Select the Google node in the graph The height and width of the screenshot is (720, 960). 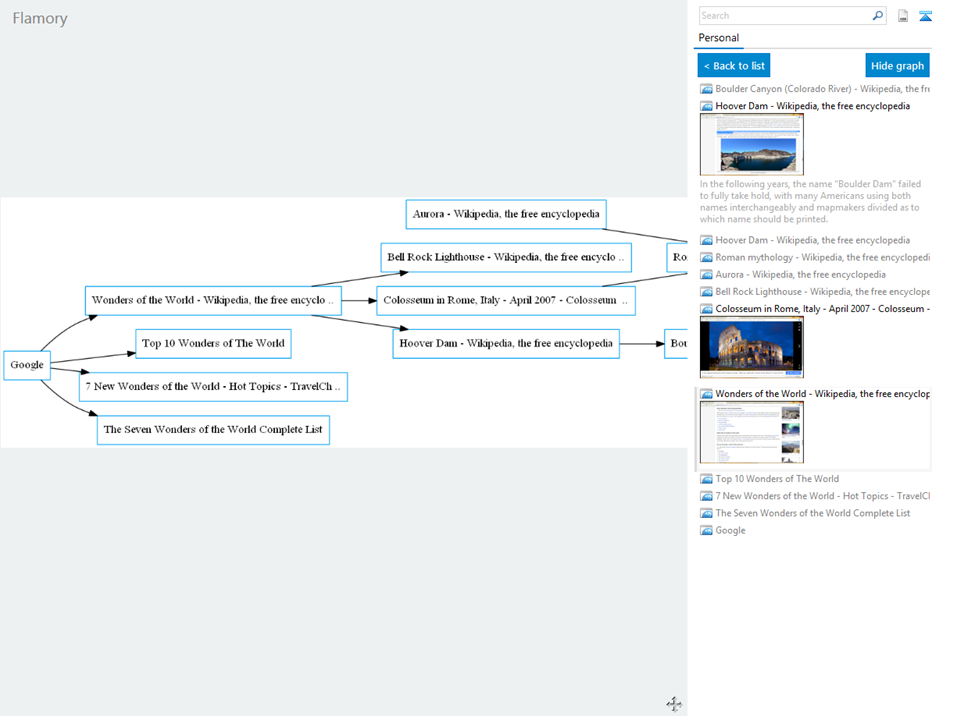coord(27,366)
